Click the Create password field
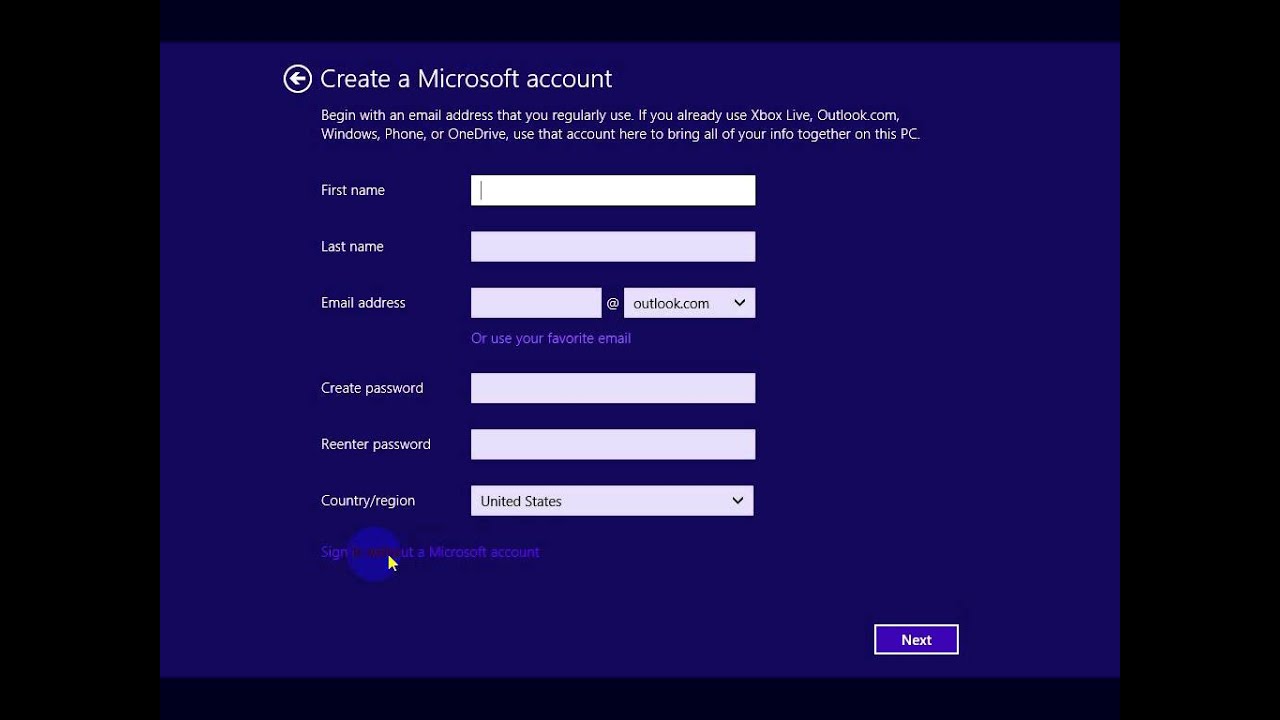The image size is (1280, 720). [x=613, y=388]
